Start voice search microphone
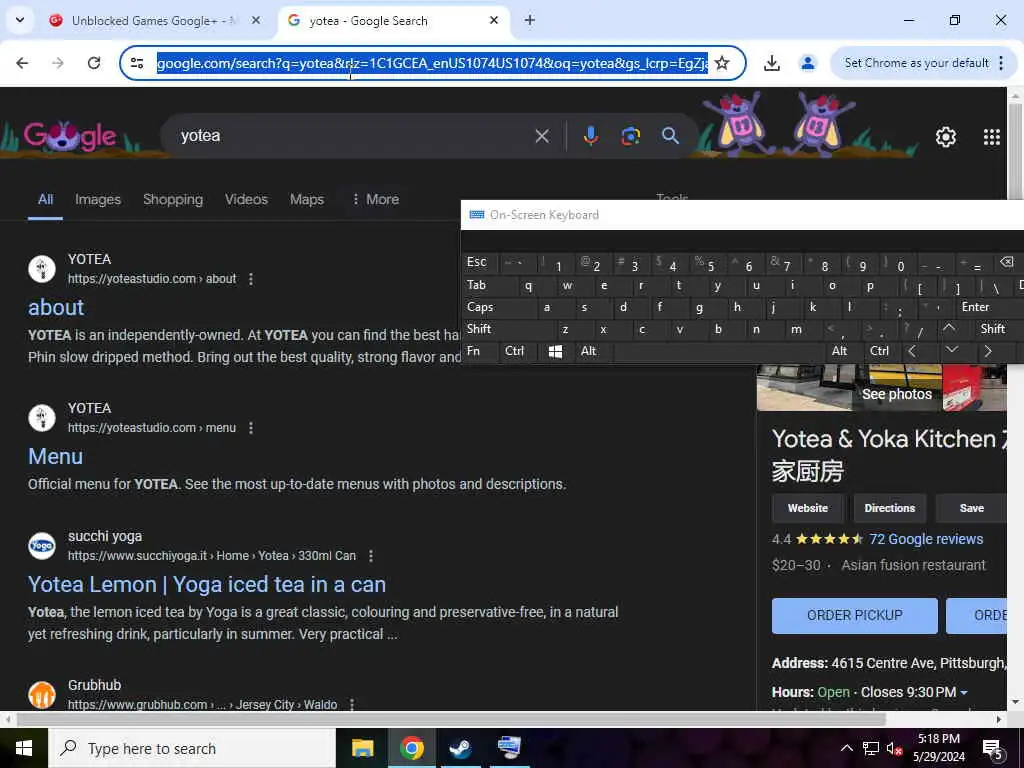Image resolution: width=1024 pixels, height=768 pixels. click(x=590, y=136)
